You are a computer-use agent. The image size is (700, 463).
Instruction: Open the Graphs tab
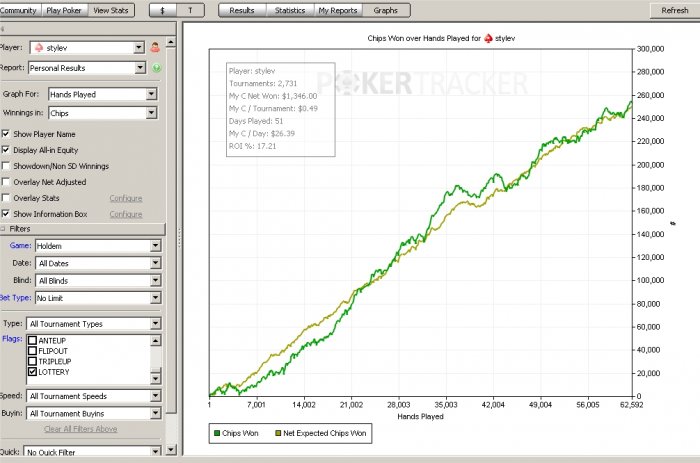pyautogui.click(x=386, y=10)
